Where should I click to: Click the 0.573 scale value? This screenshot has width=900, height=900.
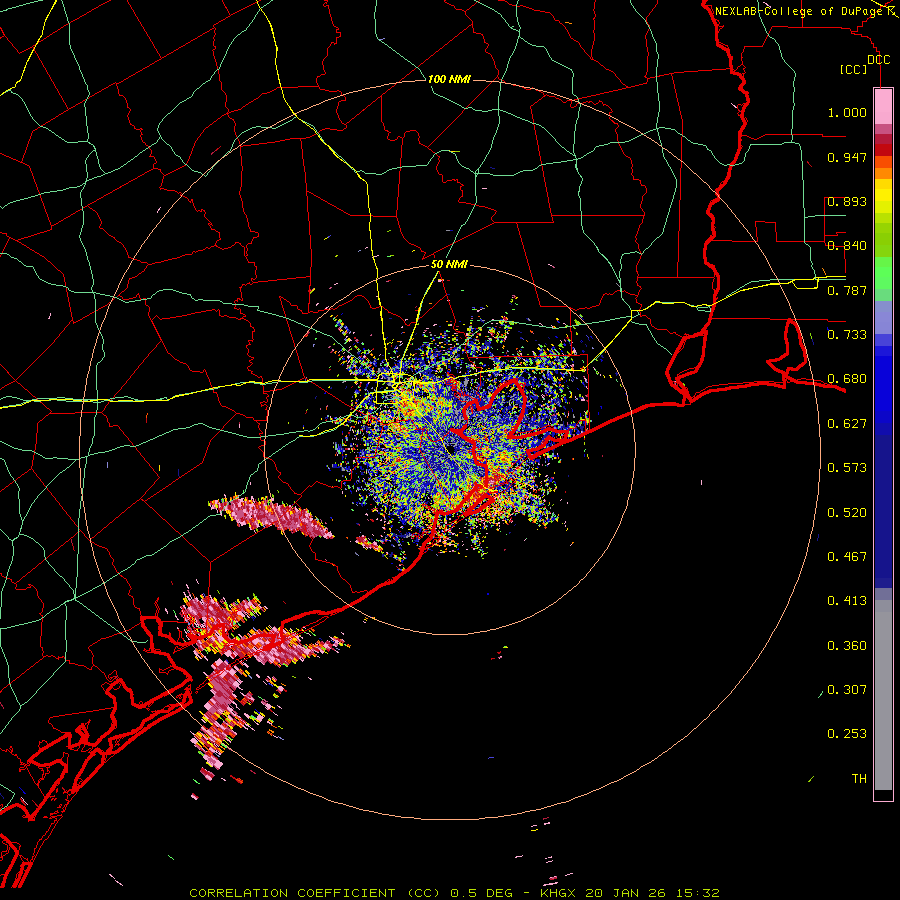(847, 468)
